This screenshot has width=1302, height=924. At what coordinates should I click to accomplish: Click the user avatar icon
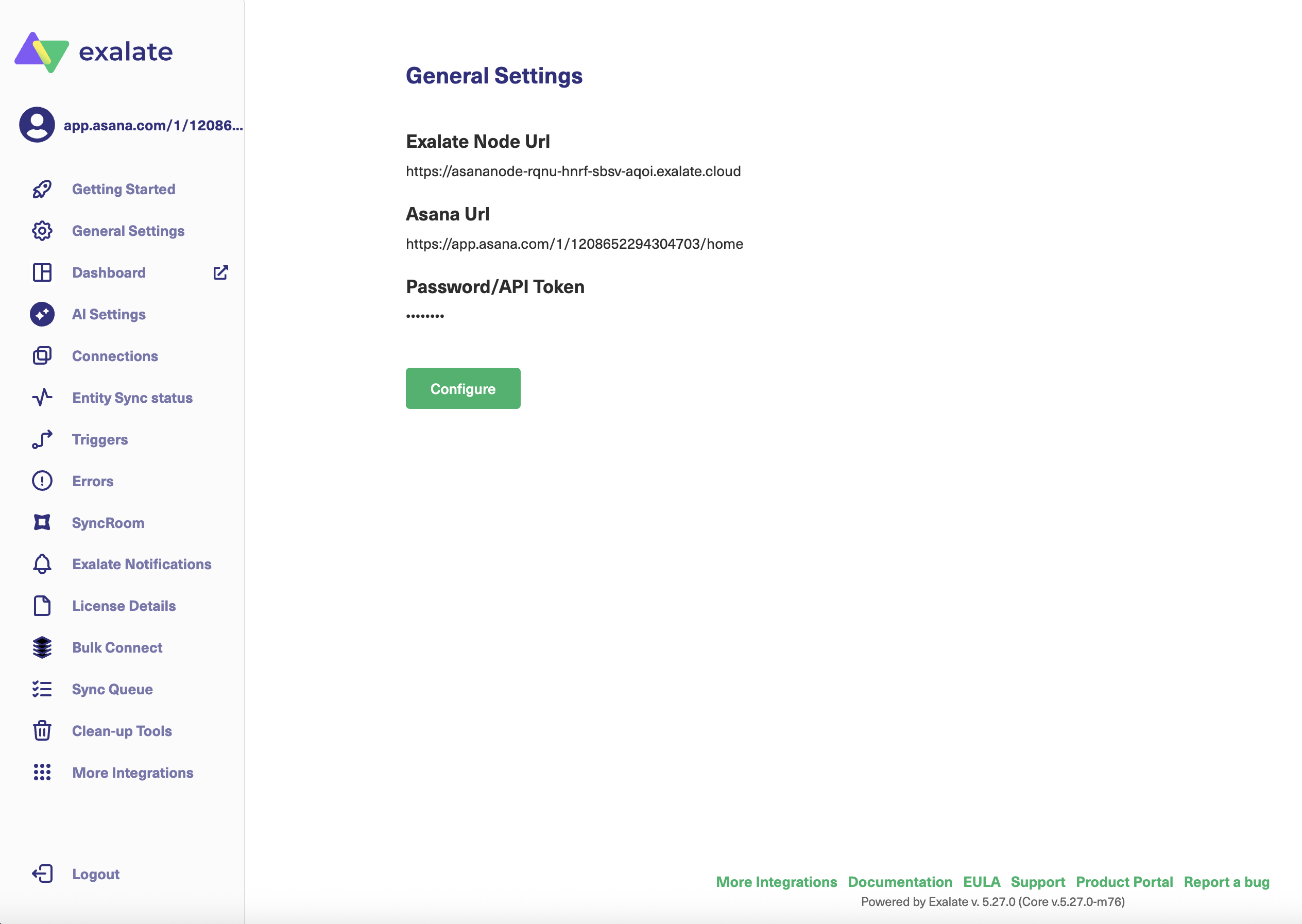[x=37, y=125]
